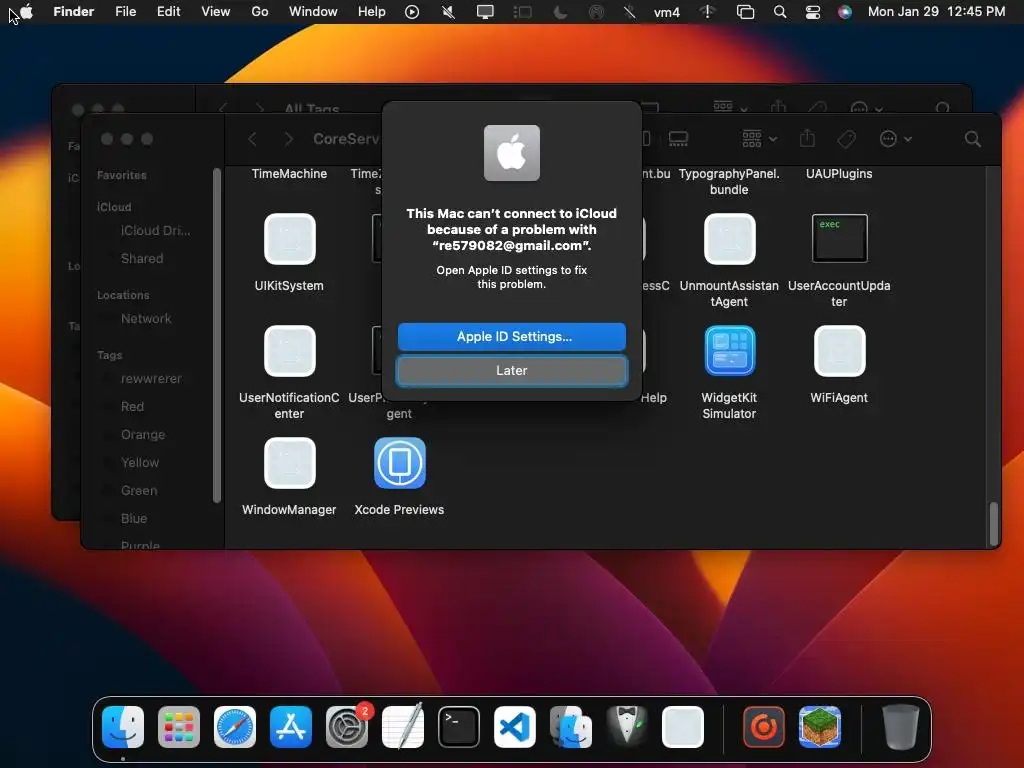Open Control Center from menu bar
1024x768 pixels.
click(812, 12)
